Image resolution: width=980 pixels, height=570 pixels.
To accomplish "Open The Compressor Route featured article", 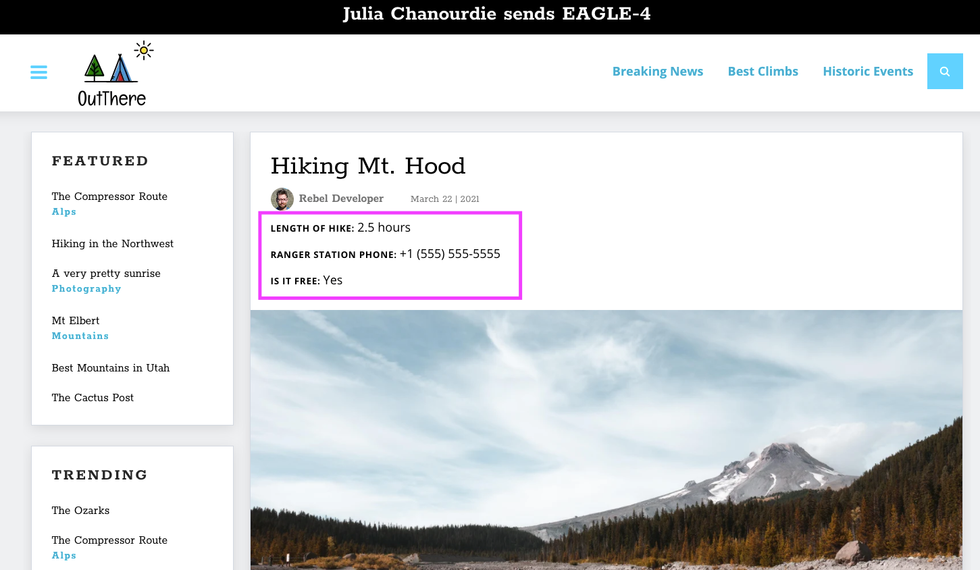I will tap(109, 197).
